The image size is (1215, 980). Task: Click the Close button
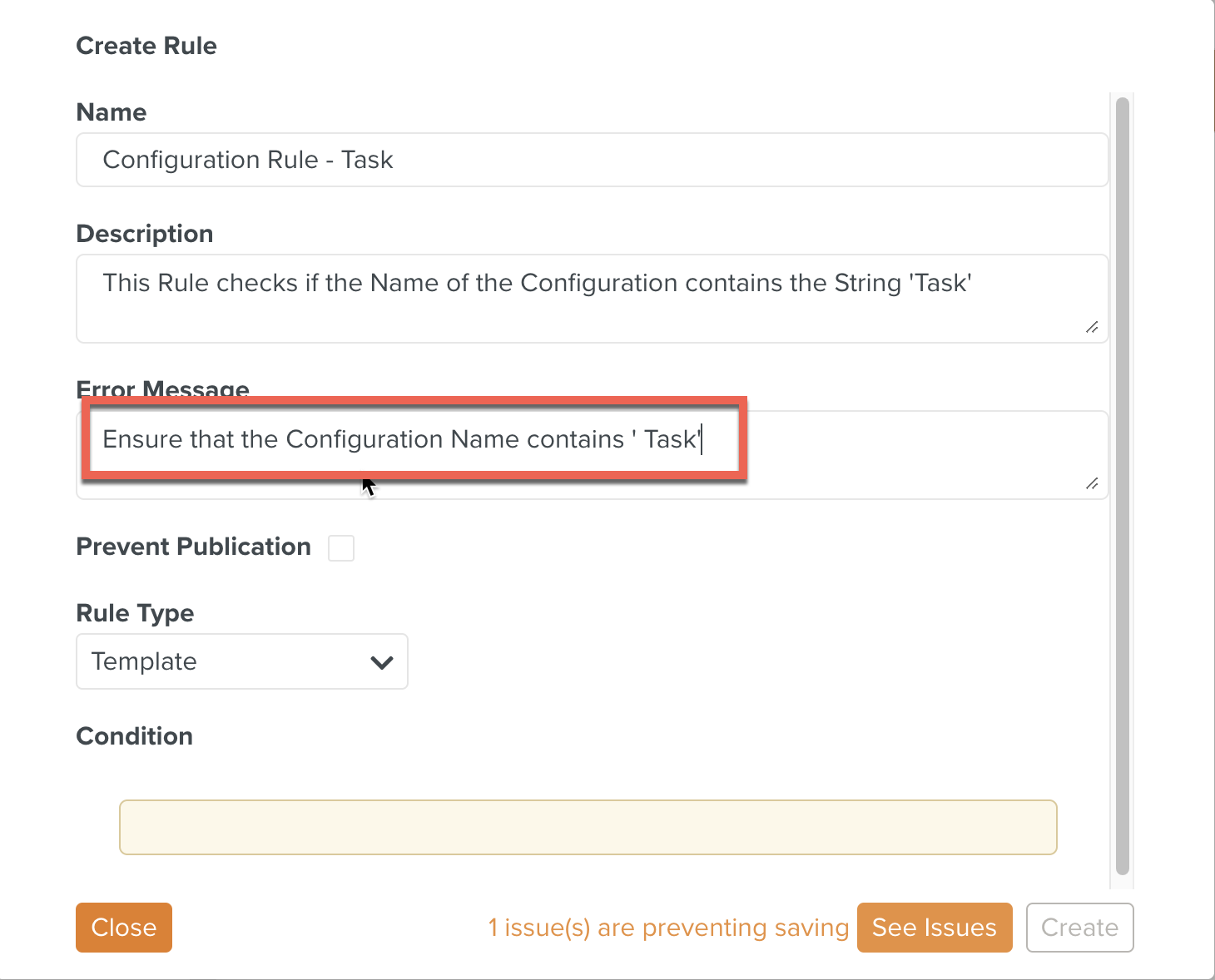tap(123, 927)
